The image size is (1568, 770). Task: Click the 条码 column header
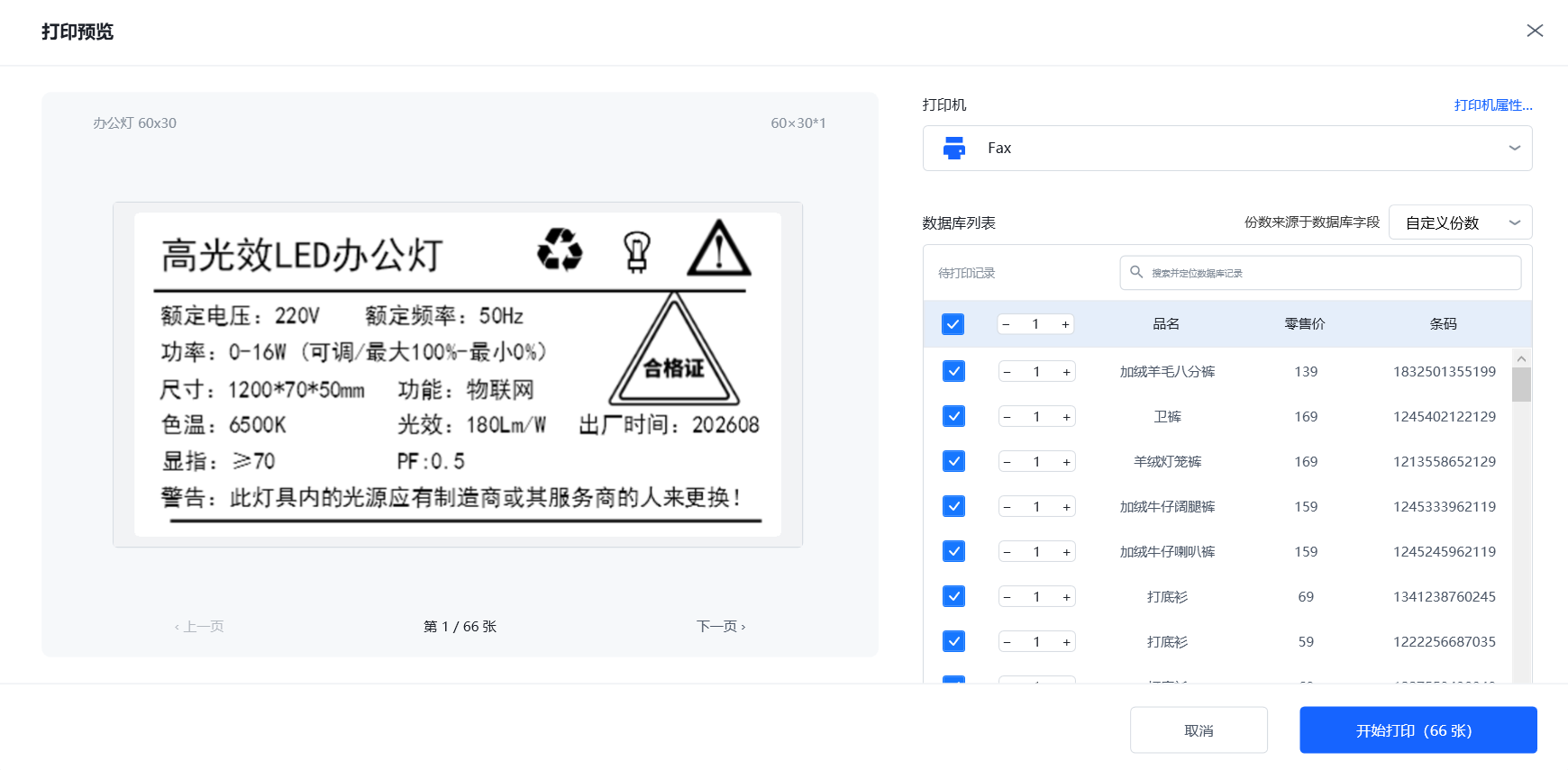[x=1444, y=324]
